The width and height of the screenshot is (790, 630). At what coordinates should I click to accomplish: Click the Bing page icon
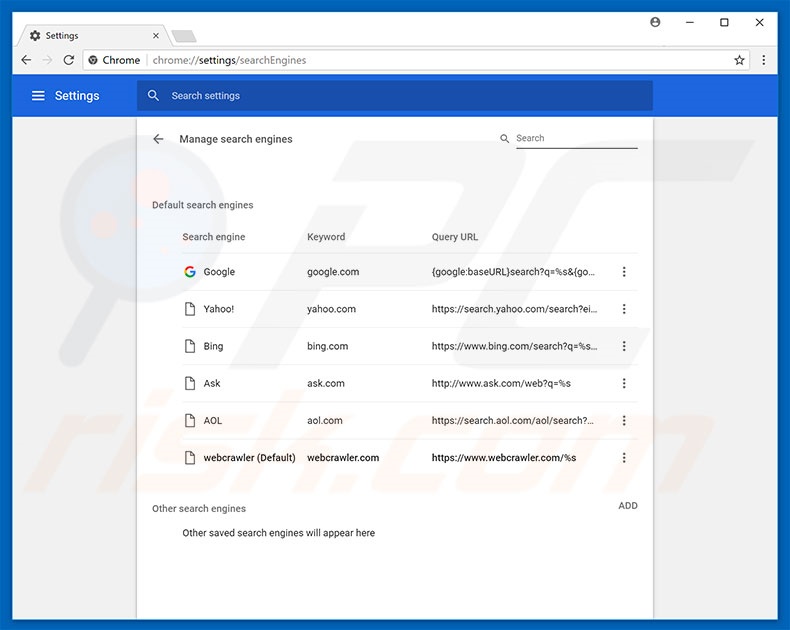[190, 346]
